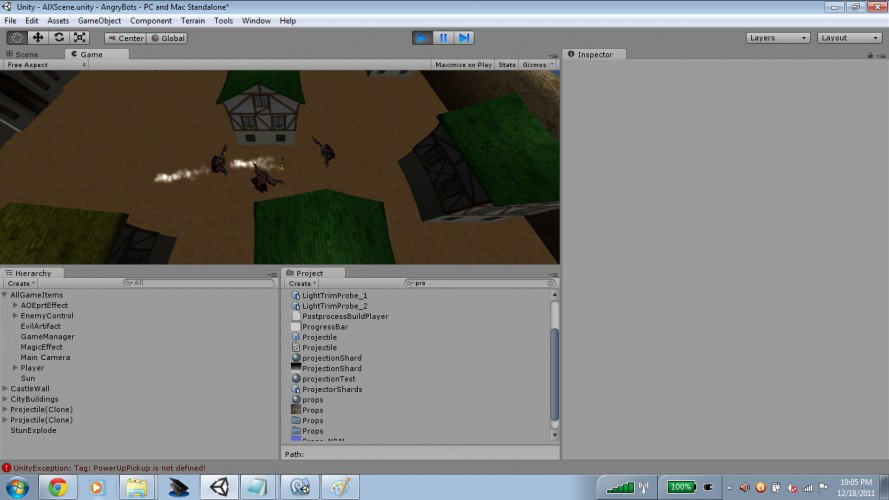
Task: Toggle Global handle rotation
Action: pos(167,38)
